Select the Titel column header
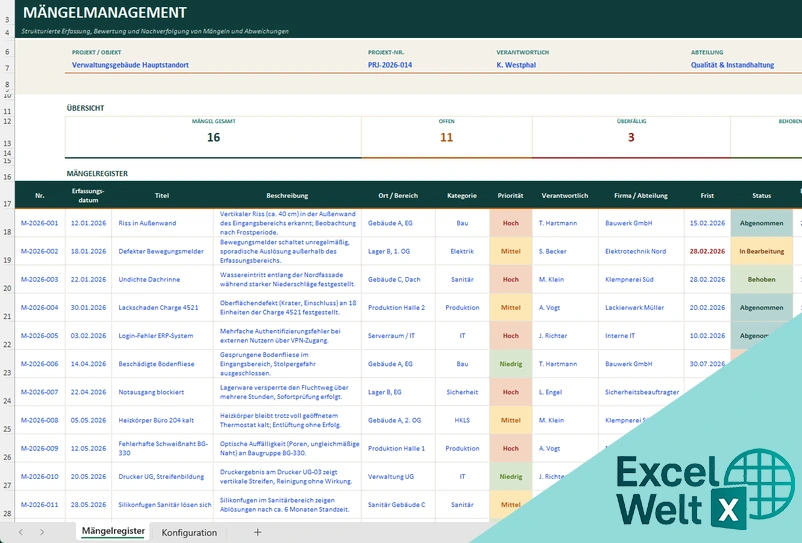Viewport: 802px width, 543px height. (162, 195)
